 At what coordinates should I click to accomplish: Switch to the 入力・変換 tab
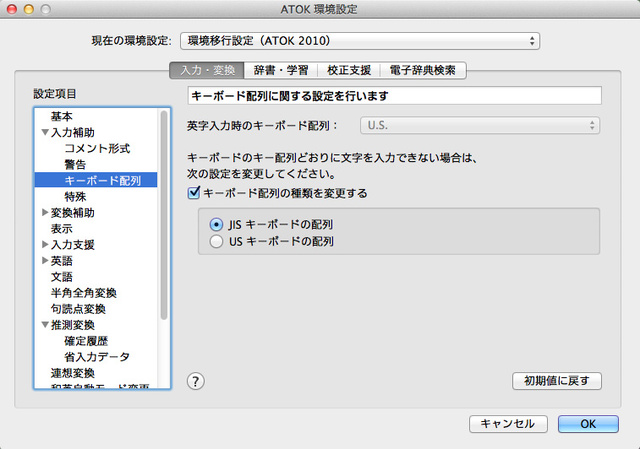click(x=207, y=70)
